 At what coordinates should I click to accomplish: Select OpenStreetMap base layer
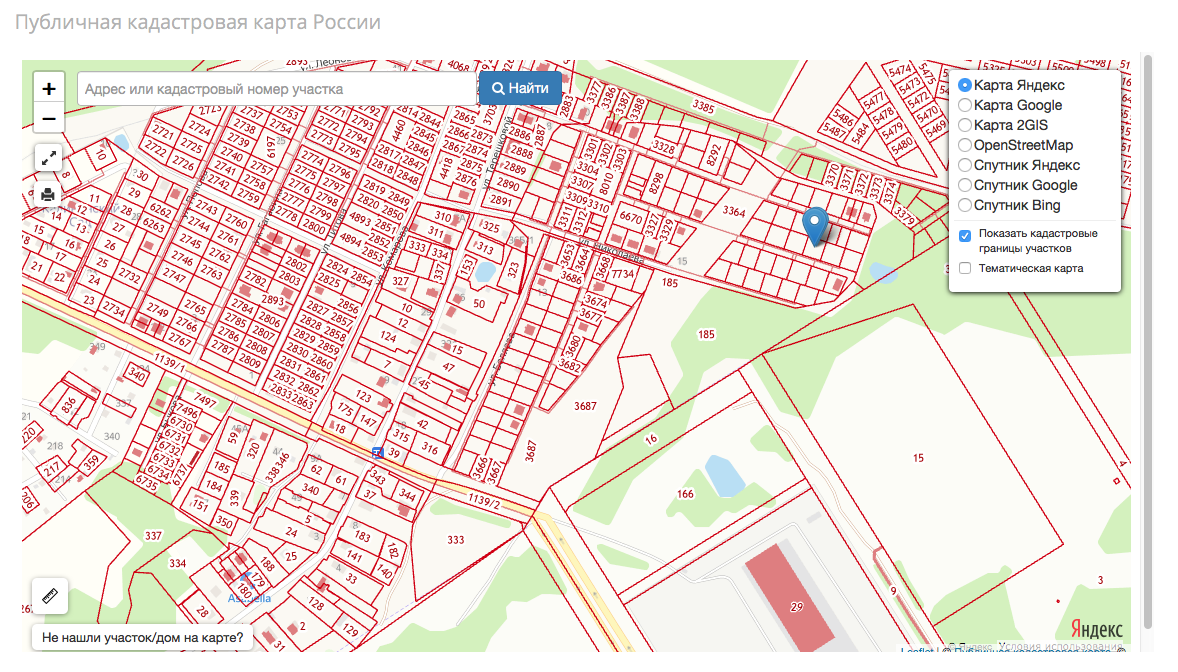(x=965, y=145)
